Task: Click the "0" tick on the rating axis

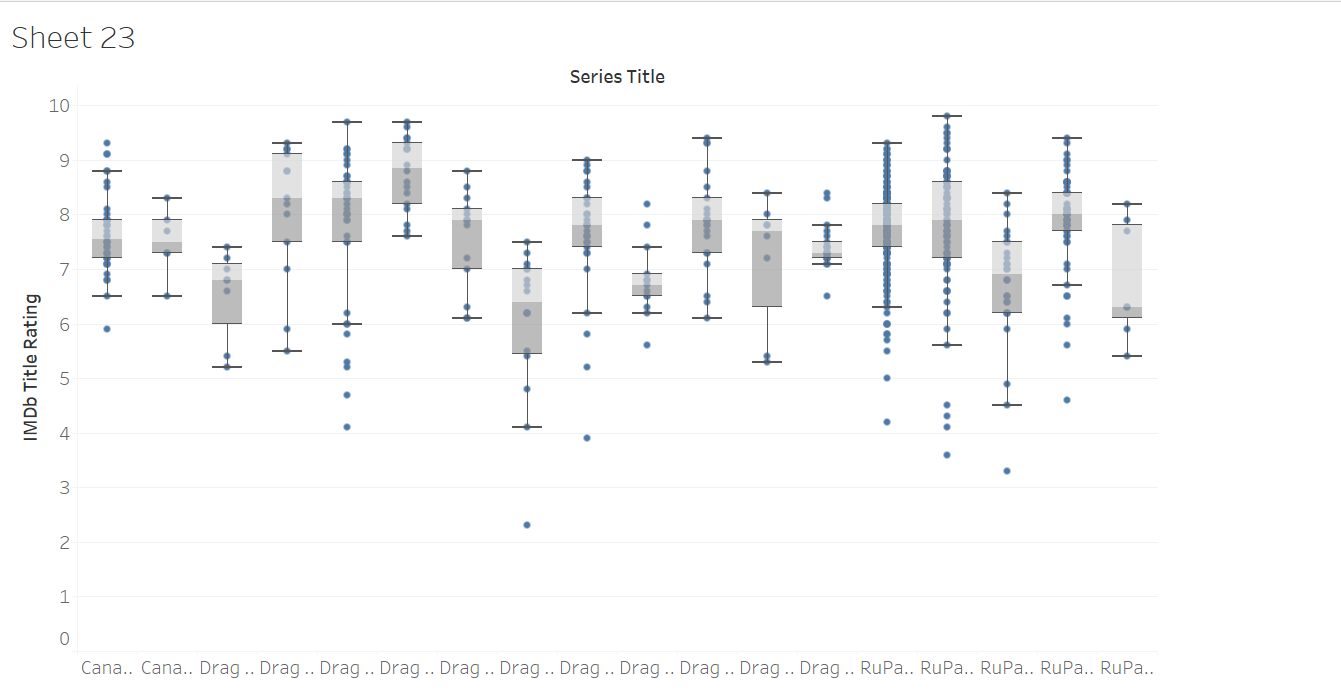Action: (x=65, y=639)
